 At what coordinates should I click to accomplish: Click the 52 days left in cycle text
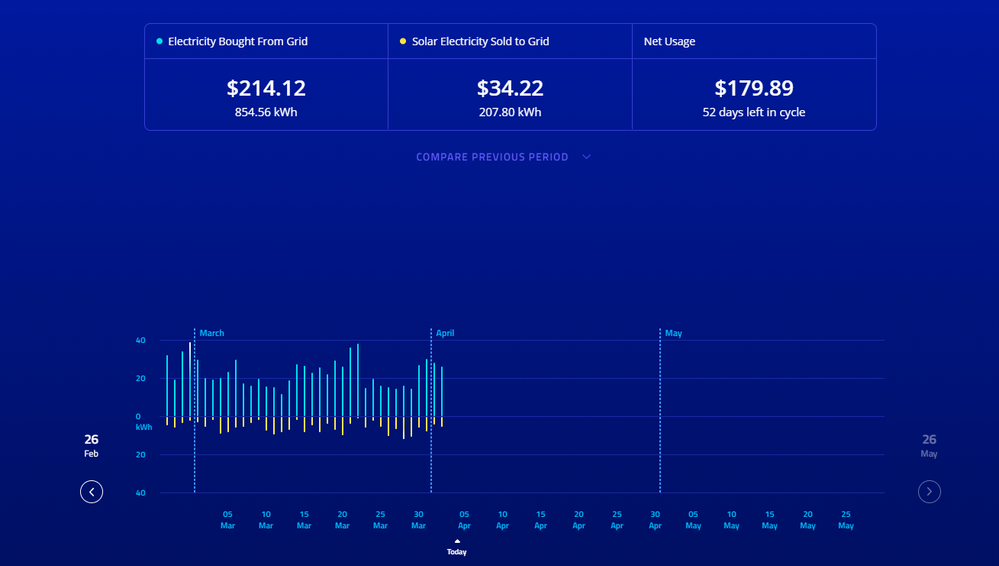coord(754,112)
